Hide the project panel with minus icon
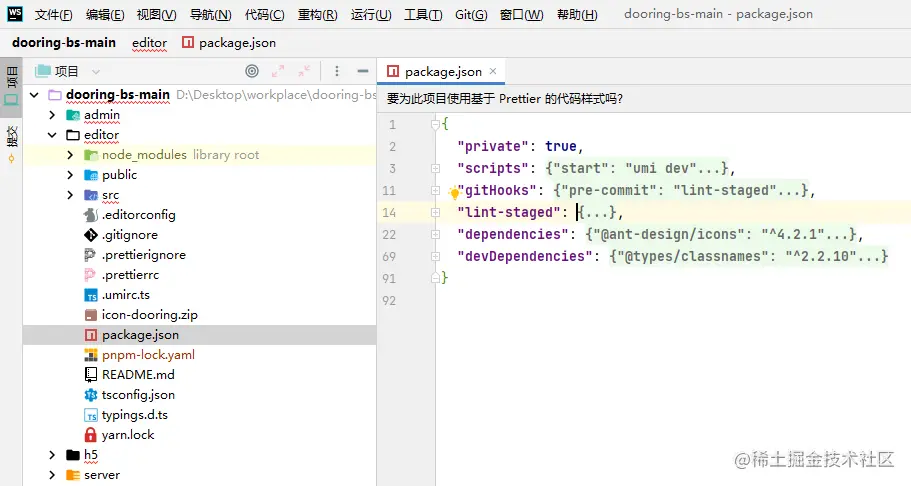Viewport: 911px width, 486px height. click(x=363, y=71)
